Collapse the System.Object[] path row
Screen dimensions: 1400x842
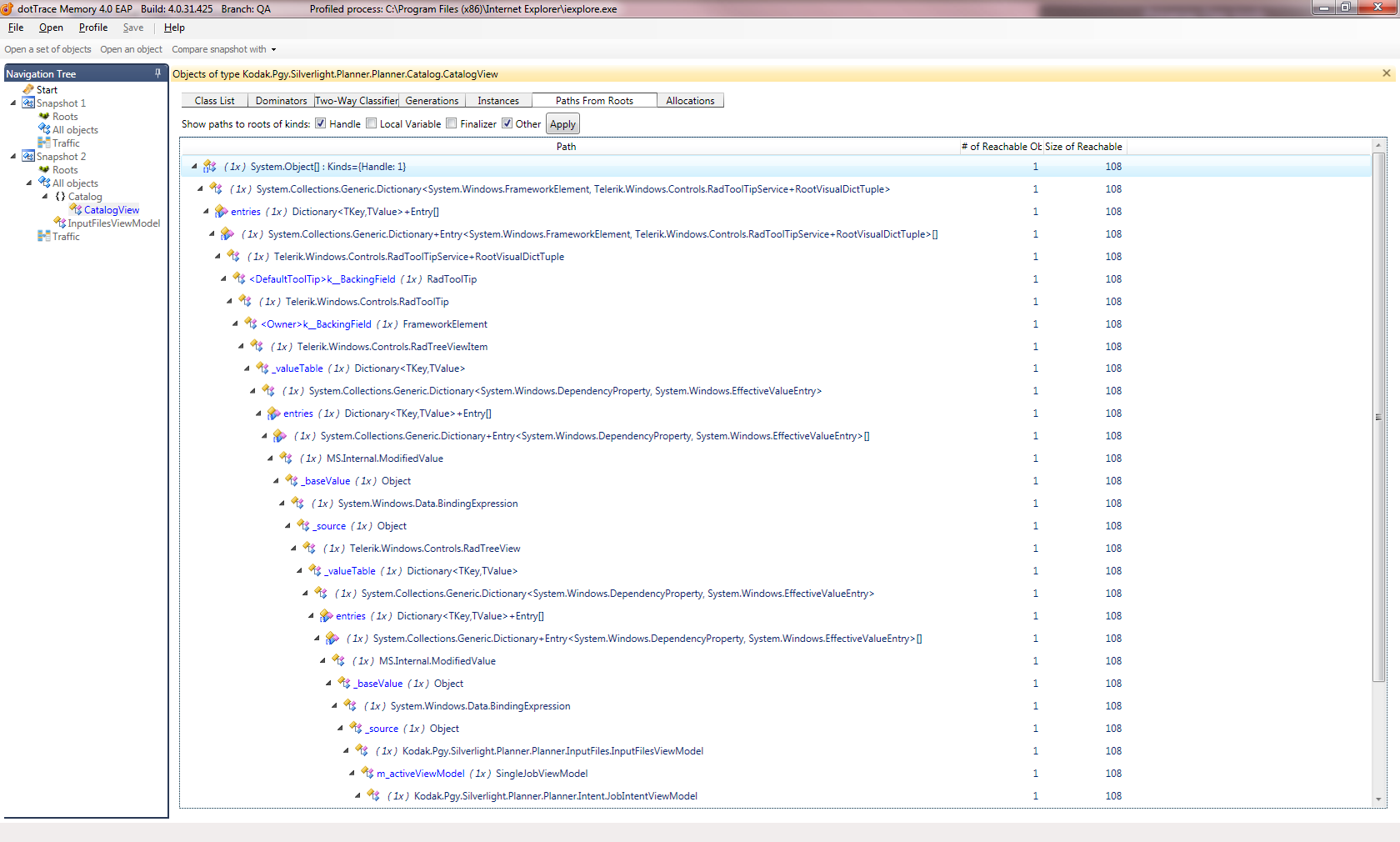(x=194, y=167)
